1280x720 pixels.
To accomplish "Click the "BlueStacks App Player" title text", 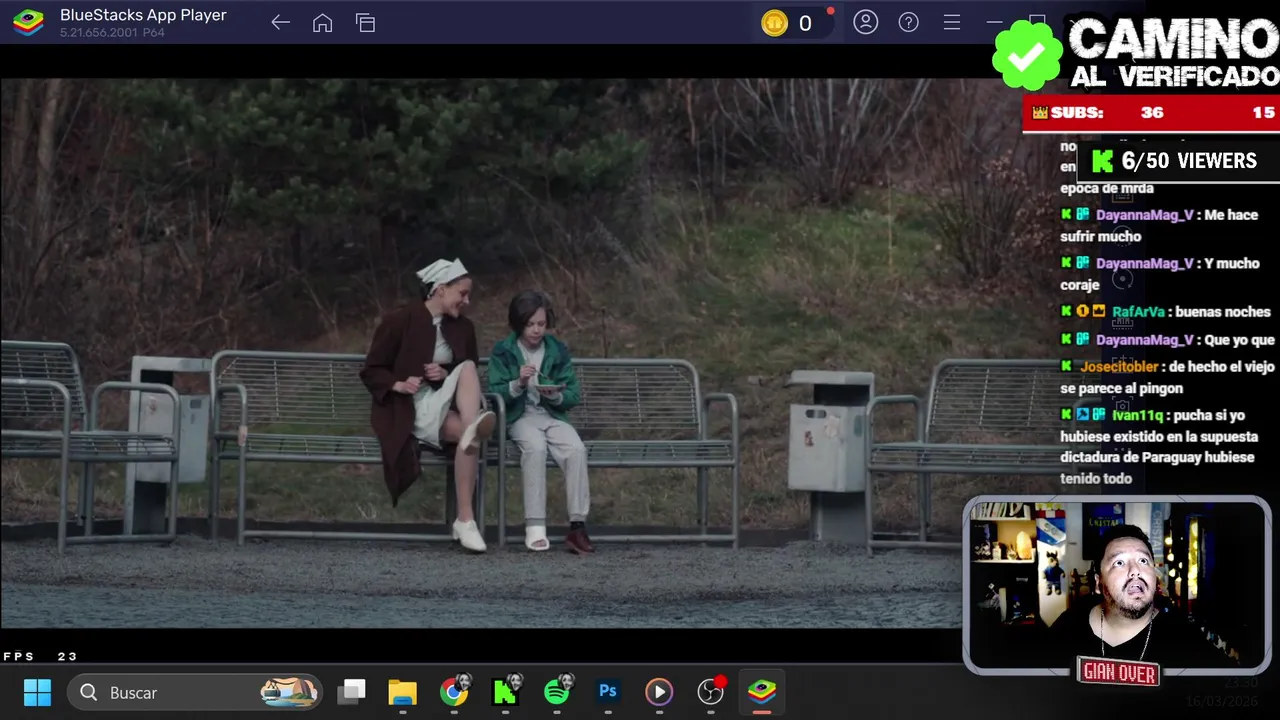I will point(143,15).
